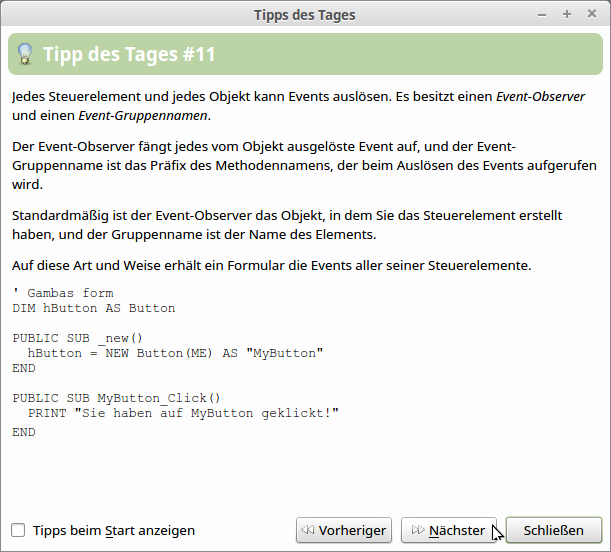The height and width of the screenshot is (552, 611).
Task: Click the 'DIM hButton AS Button' code line
Action: (x=94, y=308)
